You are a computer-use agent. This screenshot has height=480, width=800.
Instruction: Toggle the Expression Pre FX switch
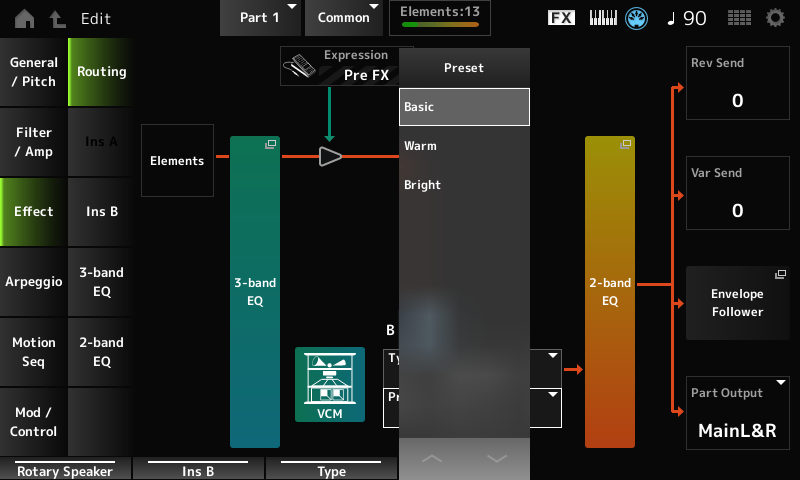pos(340,65)
